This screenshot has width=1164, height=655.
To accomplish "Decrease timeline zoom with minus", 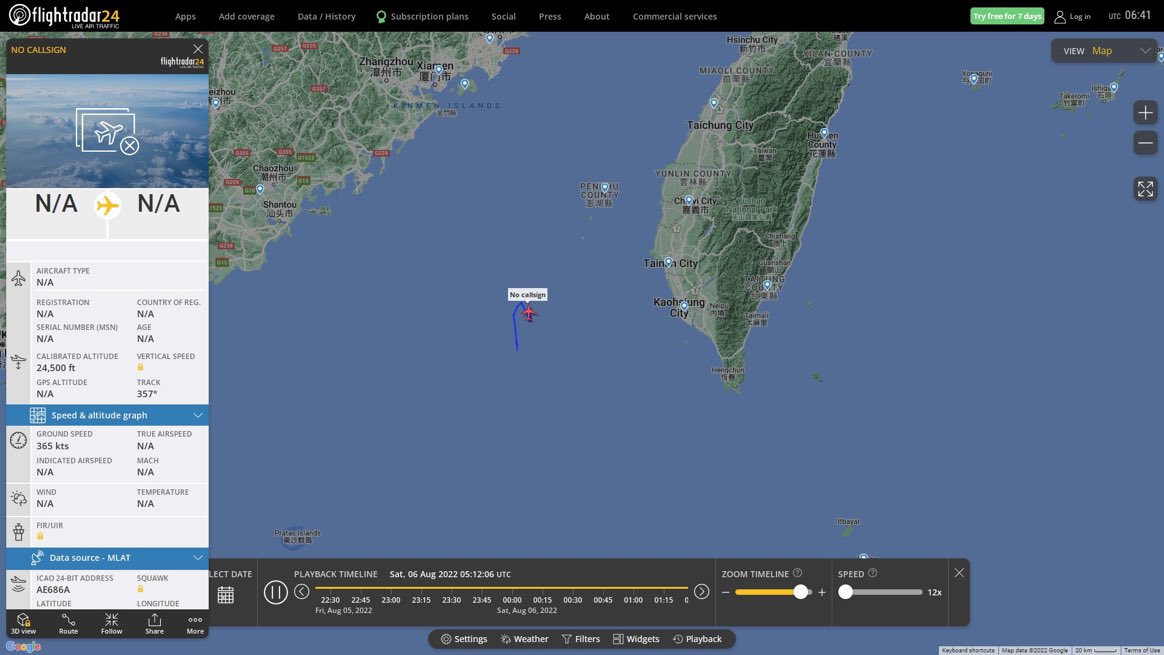I will (x=725, y=593).
